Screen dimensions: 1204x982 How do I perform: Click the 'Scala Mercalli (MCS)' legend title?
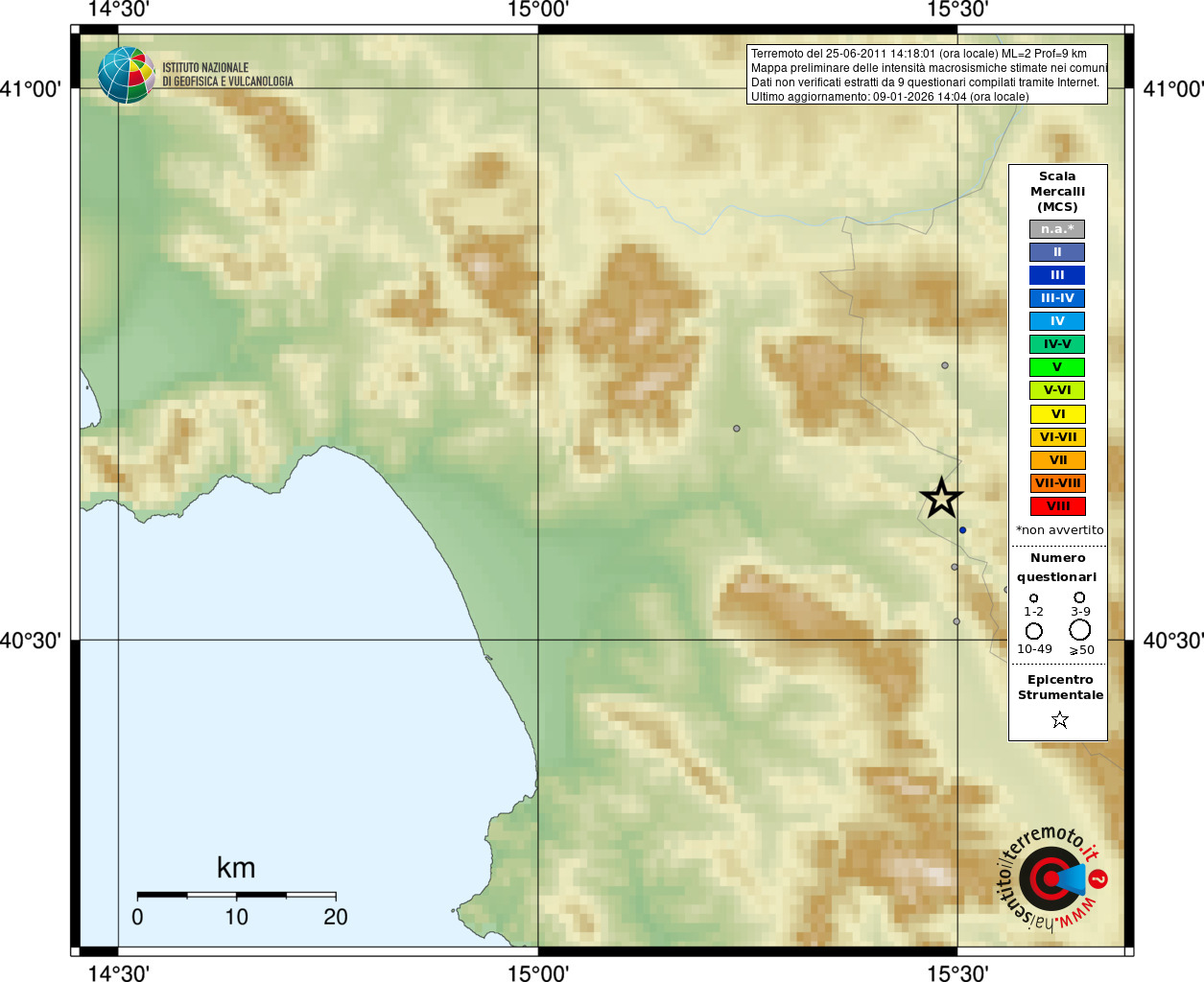(1057, 192)
